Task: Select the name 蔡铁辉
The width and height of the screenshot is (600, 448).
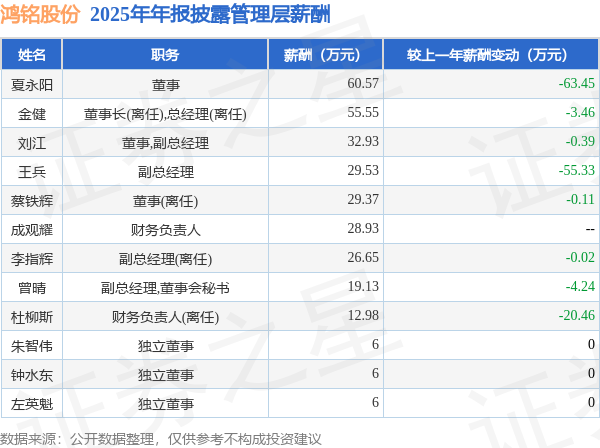Action: point(32,201)
